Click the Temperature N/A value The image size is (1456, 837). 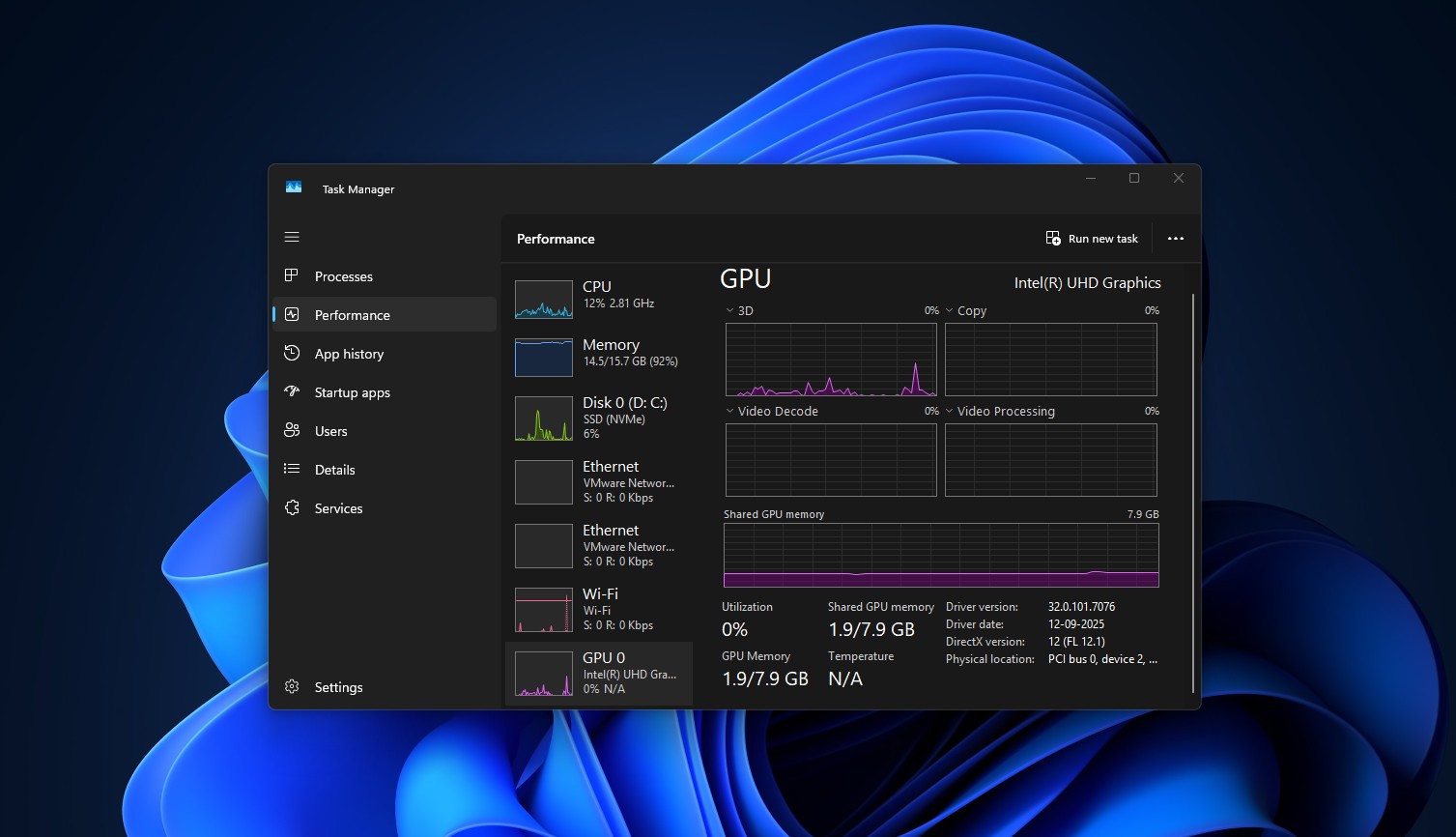(x=845, y=679)
